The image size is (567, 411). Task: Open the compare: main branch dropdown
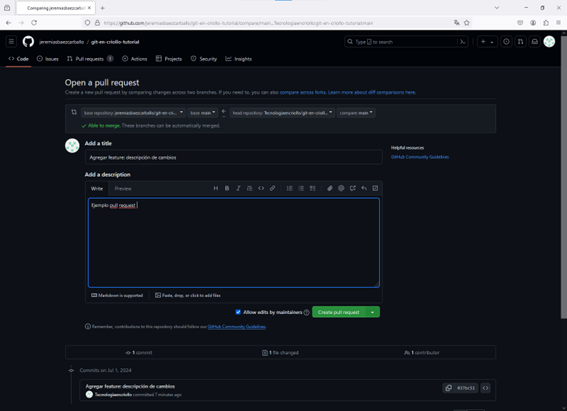coord(356,113)
